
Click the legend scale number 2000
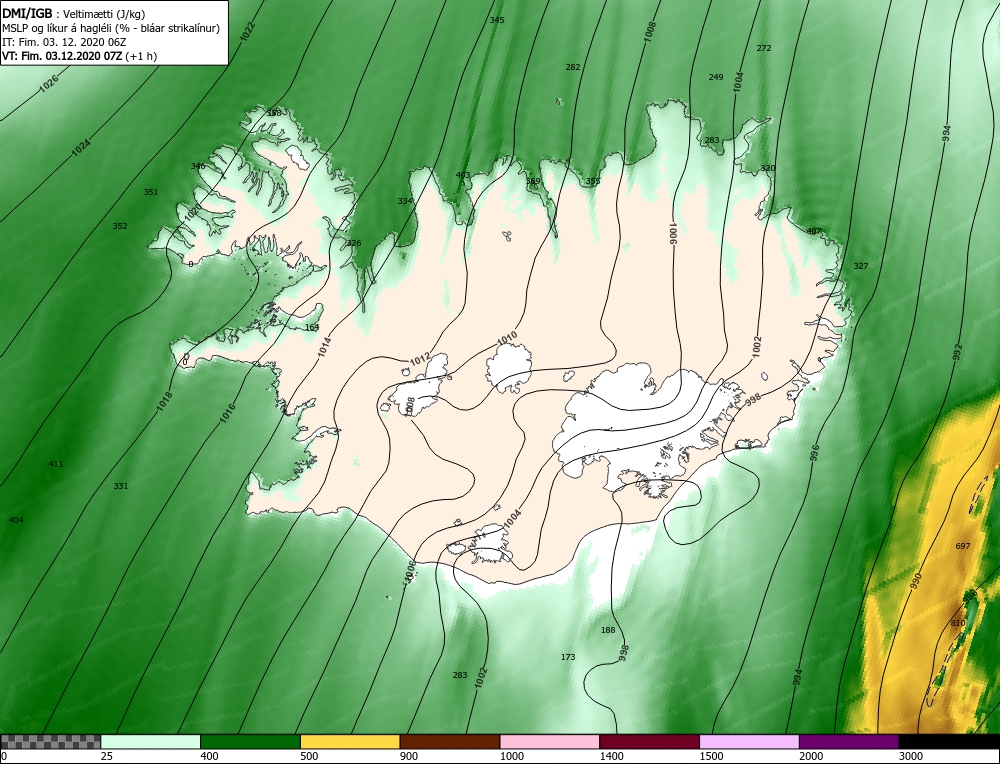click(x=811, y=757)
